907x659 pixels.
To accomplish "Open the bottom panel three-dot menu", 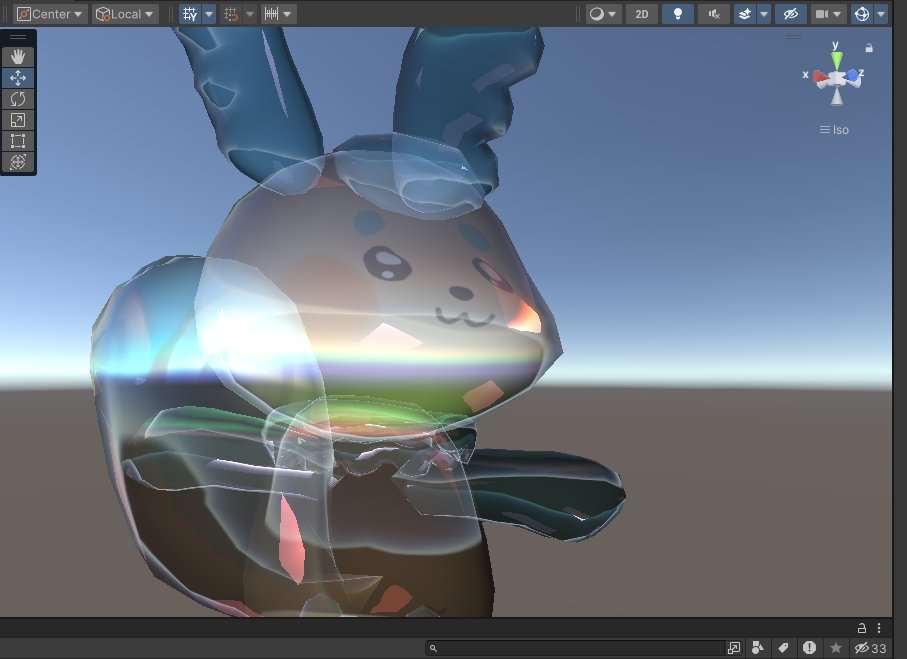I will pyautogui.click(x=879, y=628).
